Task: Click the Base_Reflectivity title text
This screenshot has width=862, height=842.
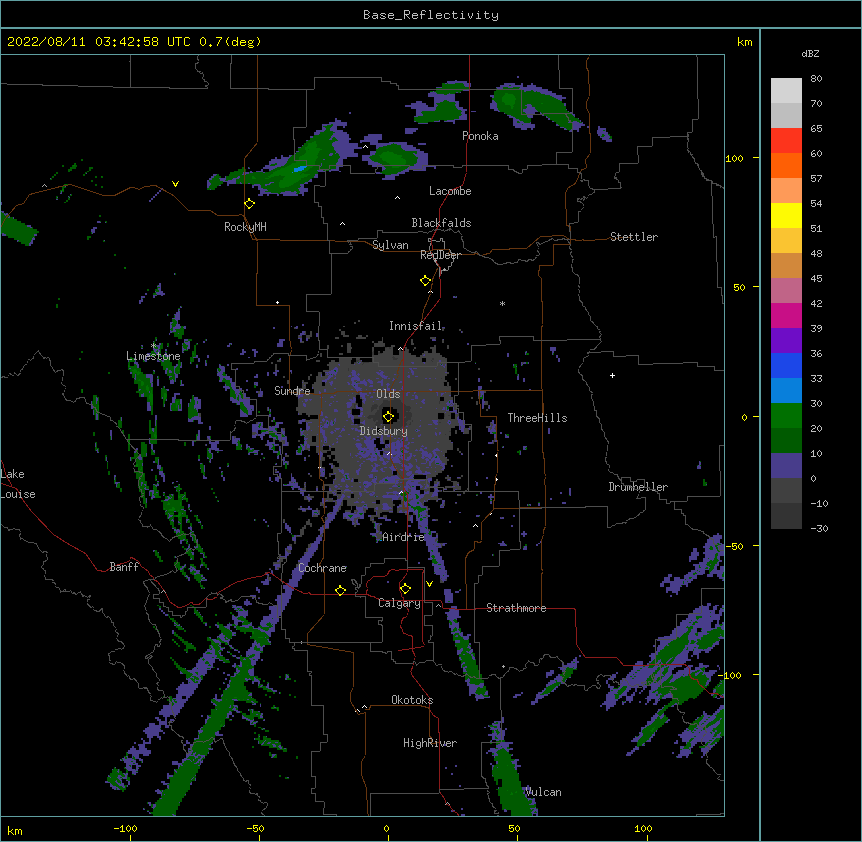Action: 431,15
